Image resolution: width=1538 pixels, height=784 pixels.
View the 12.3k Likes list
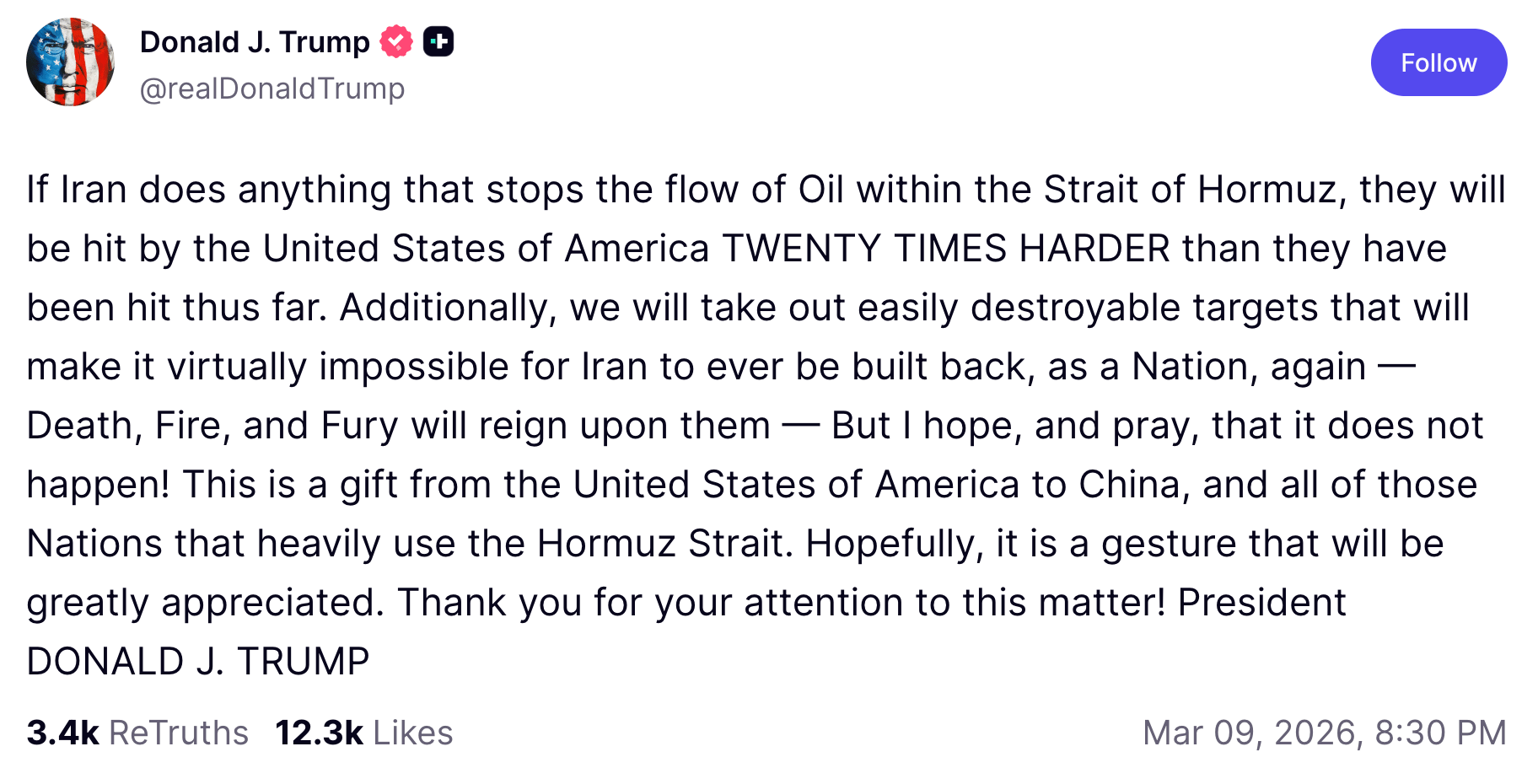[x=364, y=733]
